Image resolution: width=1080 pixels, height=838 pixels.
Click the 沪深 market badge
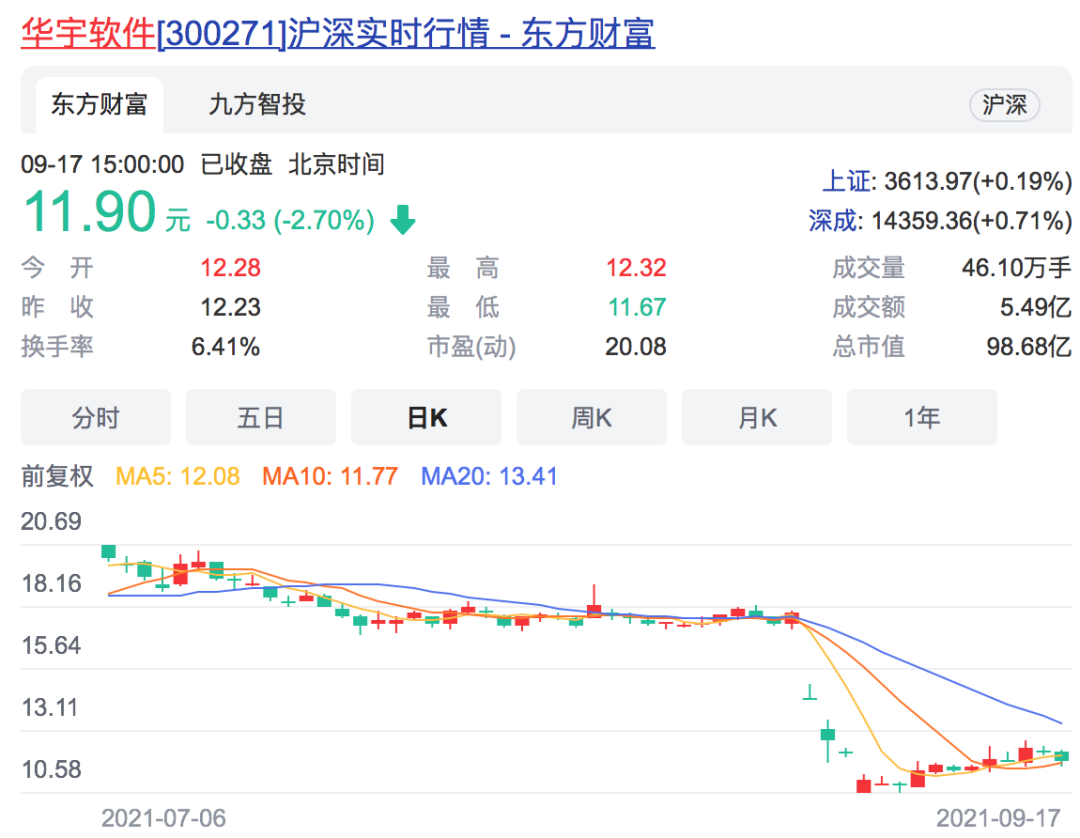[1004, 105]
